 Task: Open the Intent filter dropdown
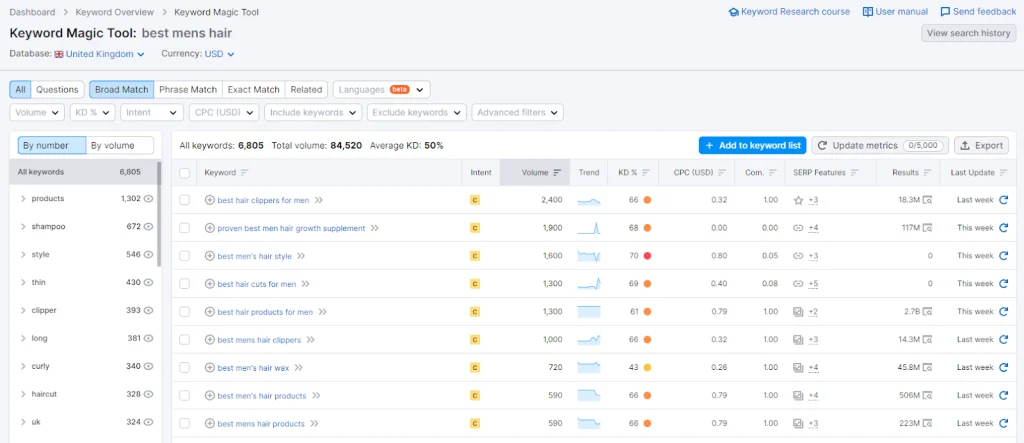[x=152, y=112]
